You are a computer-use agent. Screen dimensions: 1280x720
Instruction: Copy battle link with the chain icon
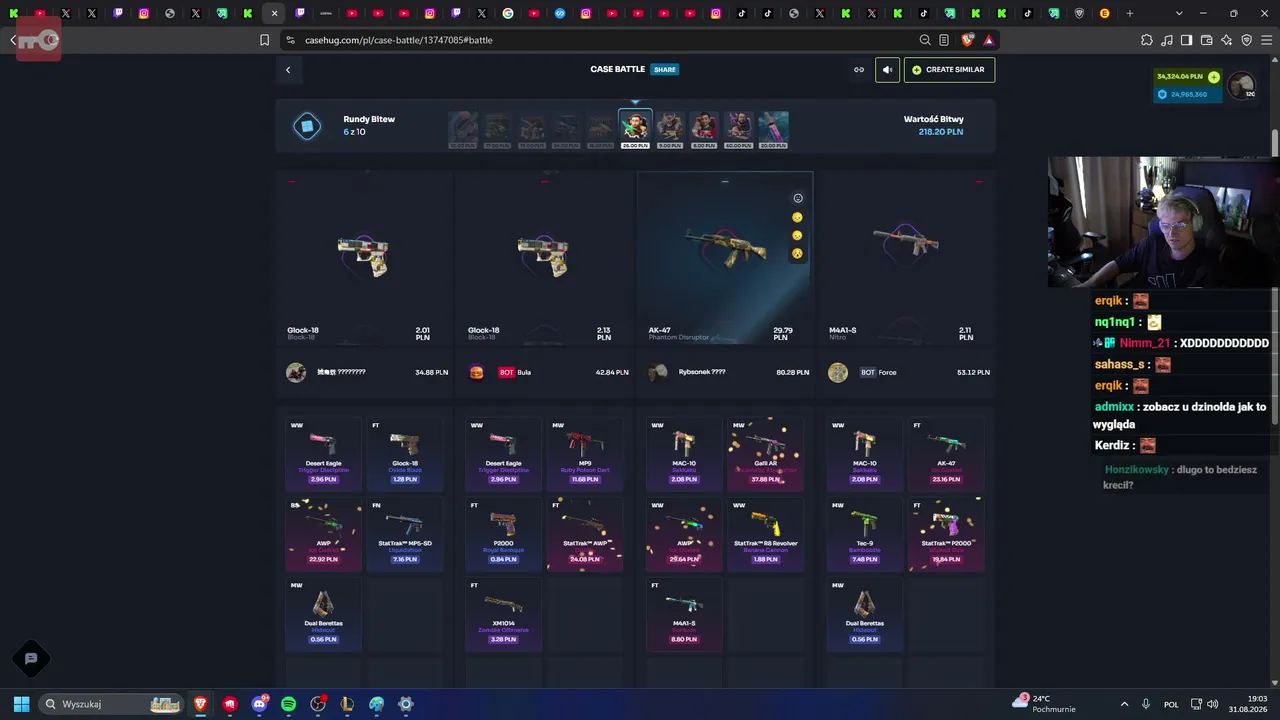(x=858, y=70)
